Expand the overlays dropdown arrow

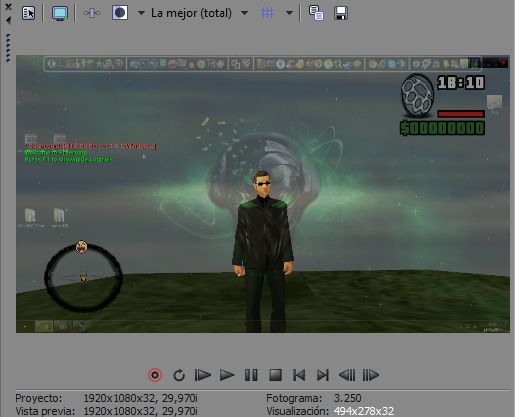click(289, 13)
